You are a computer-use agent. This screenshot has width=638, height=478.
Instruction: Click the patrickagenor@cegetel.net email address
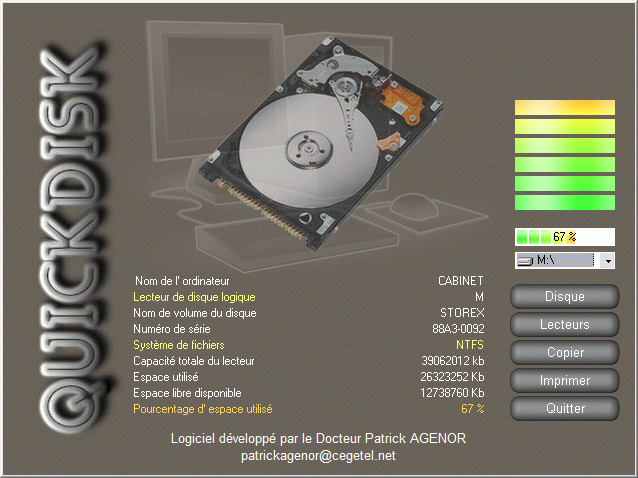318,456
